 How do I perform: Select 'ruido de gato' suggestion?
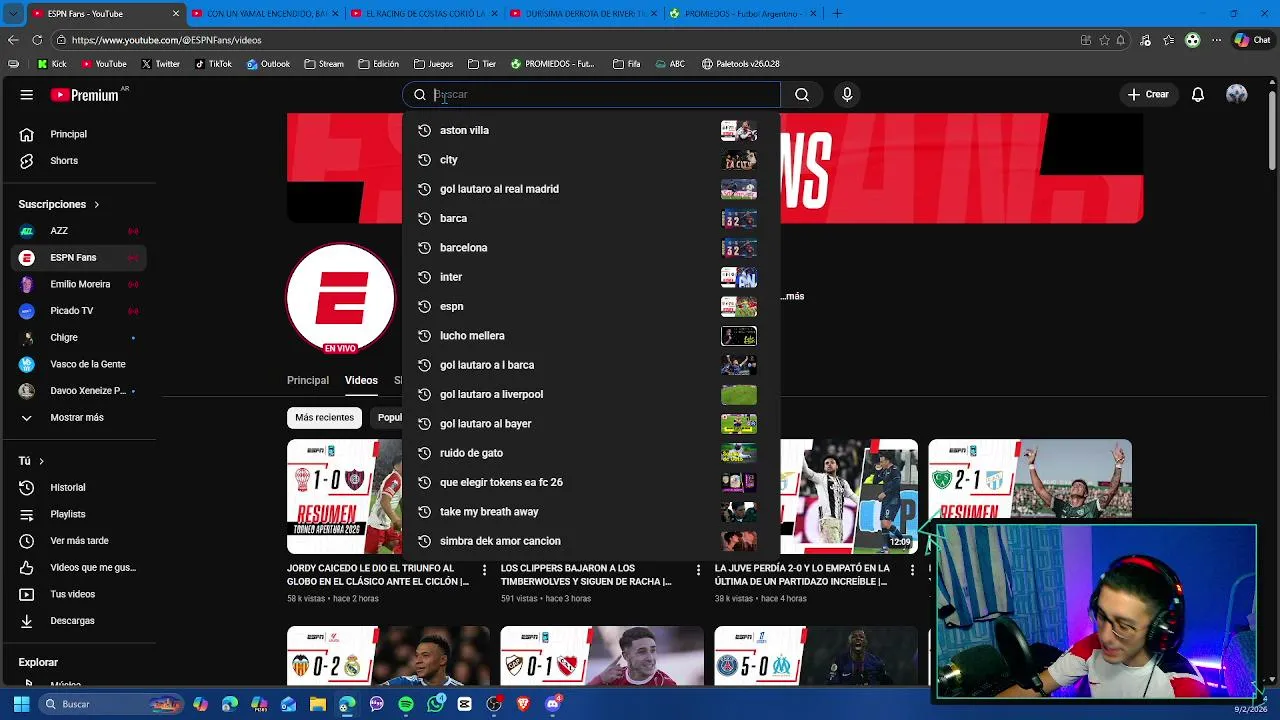(x=591, y=453)
